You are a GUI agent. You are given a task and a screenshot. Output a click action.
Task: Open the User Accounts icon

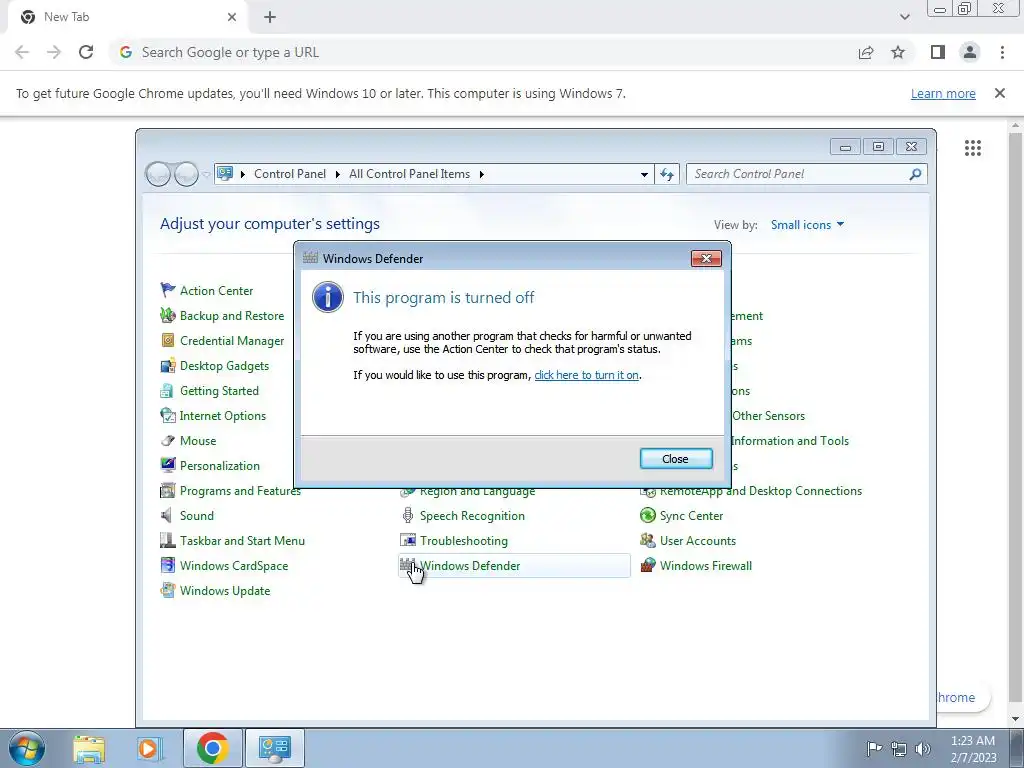[648, 540]
